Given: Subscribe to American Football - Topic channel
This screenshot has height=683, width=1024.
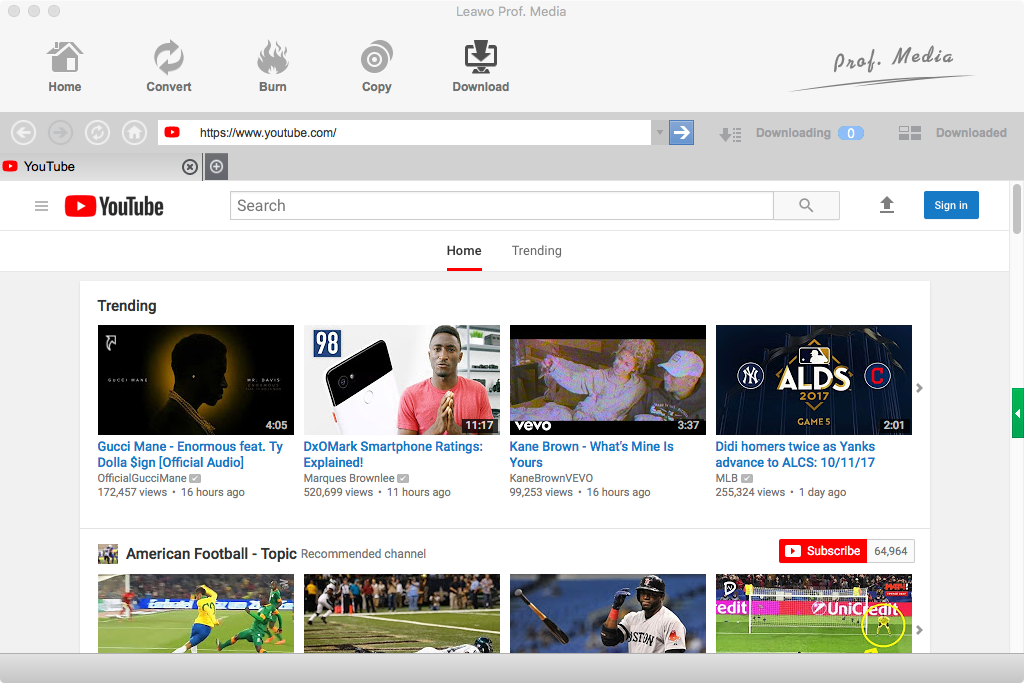Looking at the screenshot, I should tap(822, 551).
